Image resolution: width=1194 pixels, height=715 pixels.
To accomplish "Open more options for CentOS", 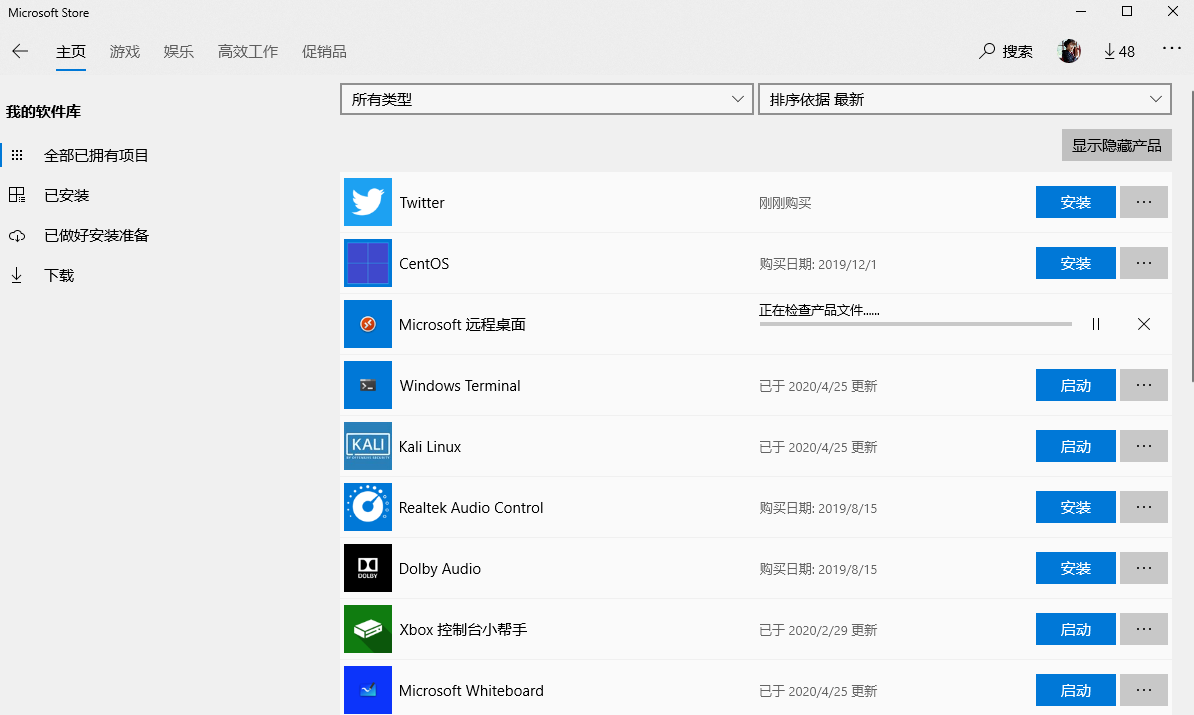I will point(1144,263).
